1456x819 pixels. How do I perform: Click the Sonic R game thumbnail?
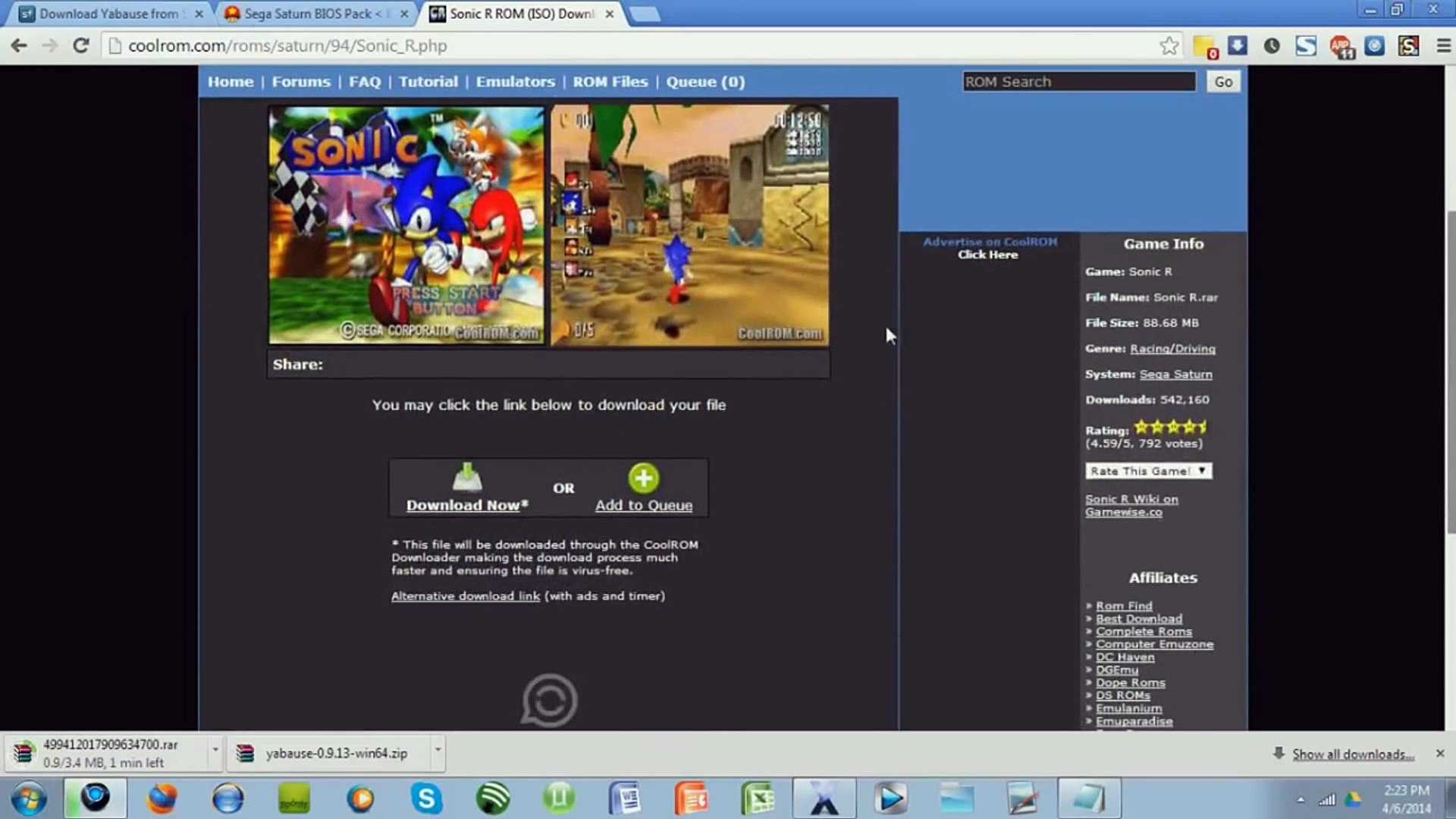pyautogui.click(x=406, y=223)
